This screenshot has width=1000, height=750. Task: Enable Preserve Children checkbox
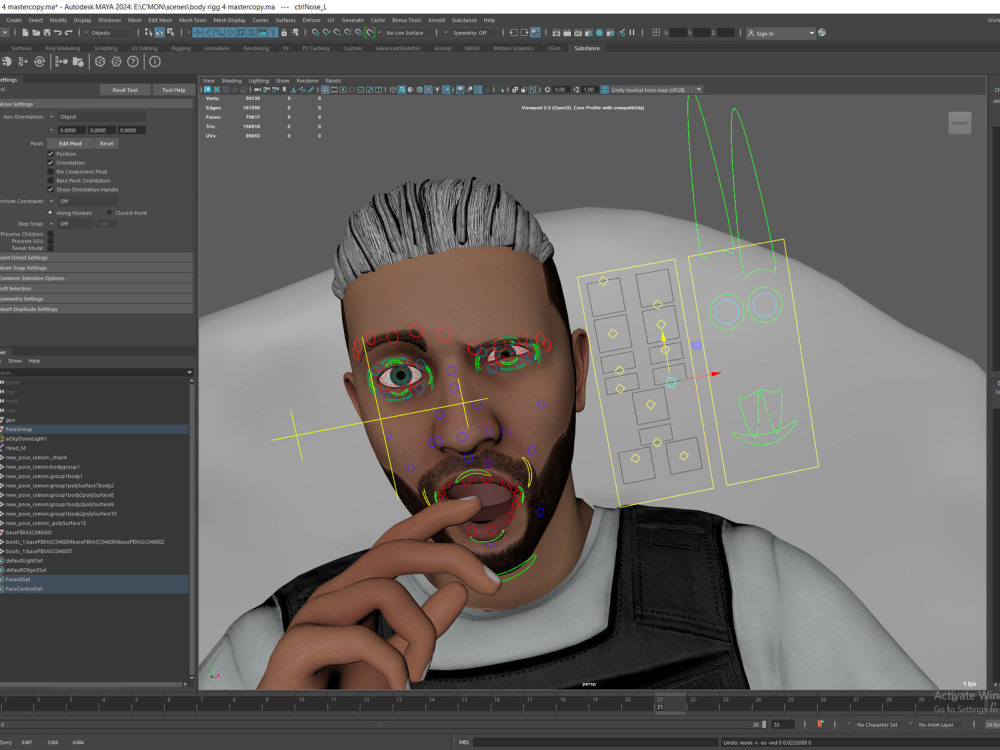(50, 234)
